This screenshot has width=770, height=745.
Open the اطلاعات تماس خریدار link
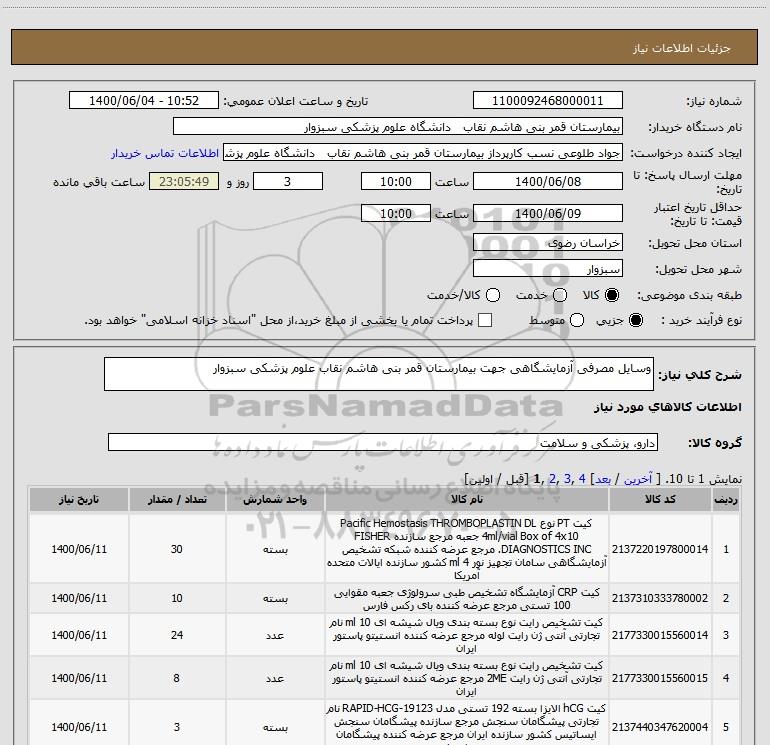[x=165, y=153]
